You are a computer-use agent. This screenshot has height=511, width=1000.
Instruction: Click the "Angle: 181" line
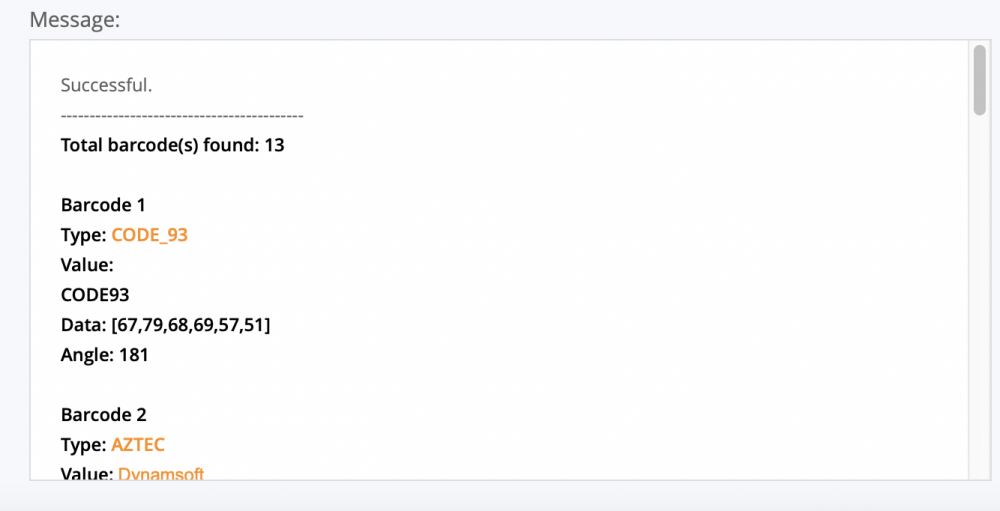pos(105,354)
